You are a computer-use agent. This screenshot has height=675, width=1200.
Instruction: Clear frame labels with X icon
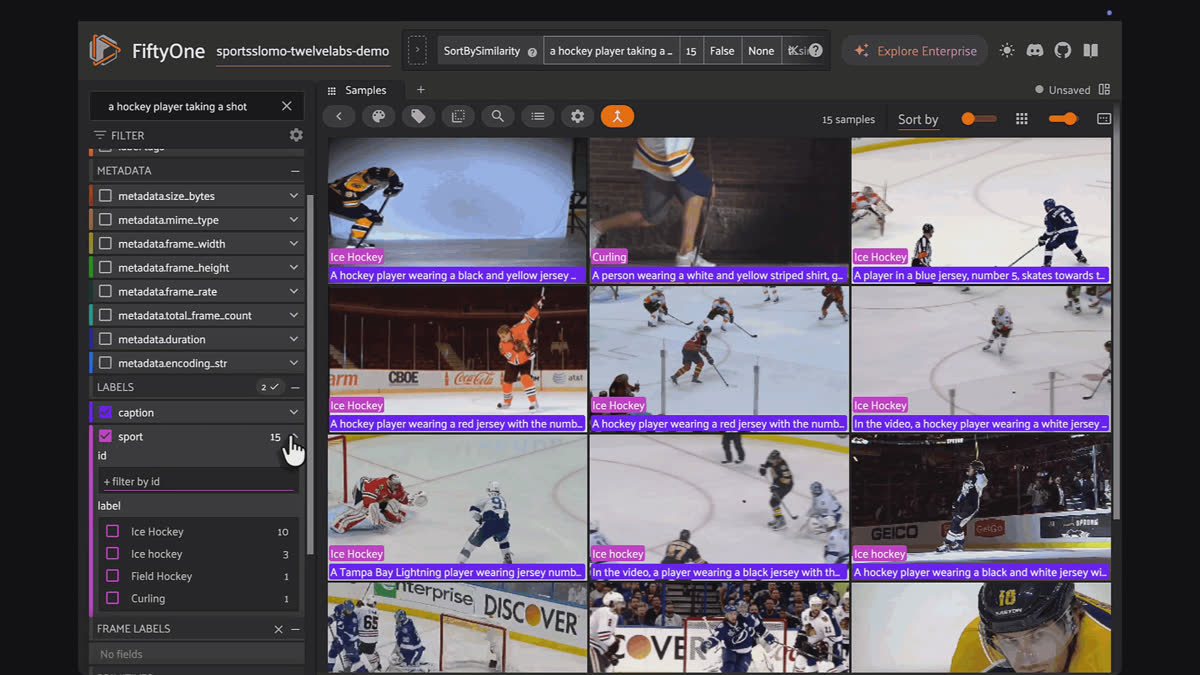point(279,629)
